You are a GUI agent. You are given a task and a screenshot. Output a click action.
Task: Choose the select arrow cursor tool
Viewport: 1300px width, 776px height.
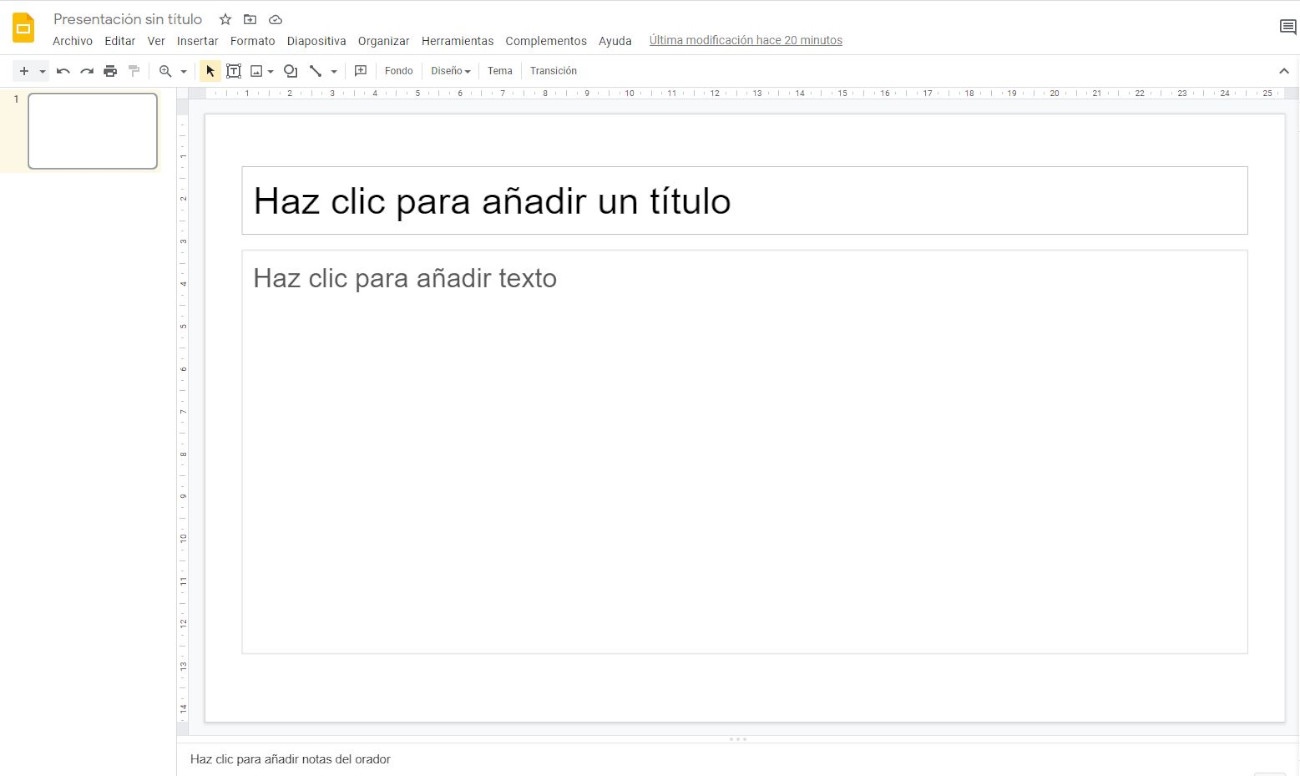pos(210,71)
